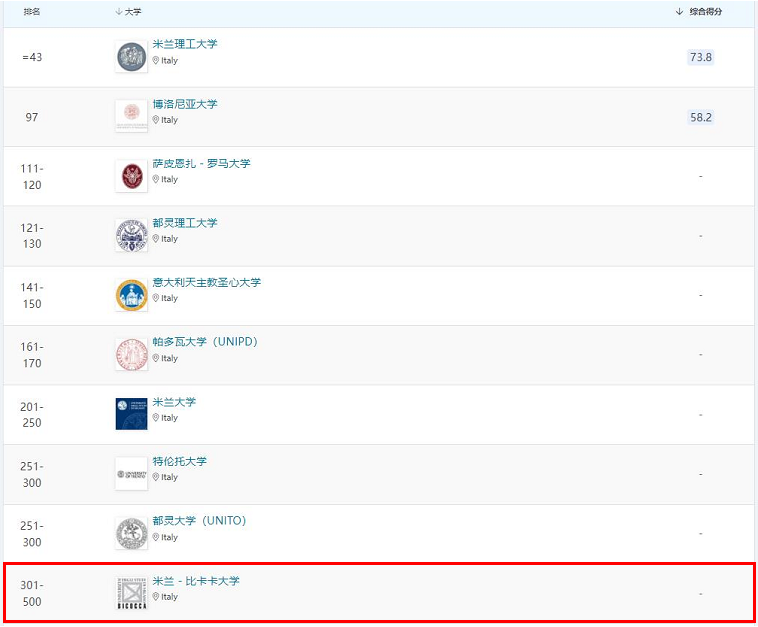Open the 都灵理工大学 link
The height and width of the screenshot is (627, 758).
pyautogui.click(x=185, y=223)
